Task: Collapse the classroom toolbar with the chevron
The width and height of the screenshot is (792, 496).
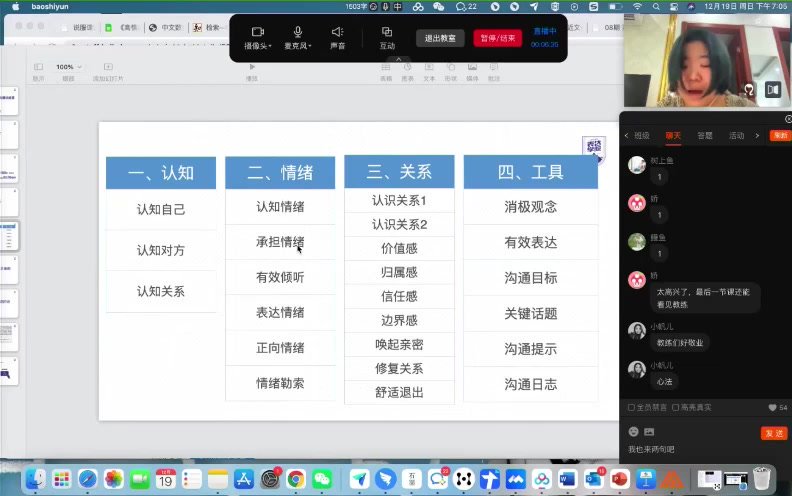Action: point(398,60)
